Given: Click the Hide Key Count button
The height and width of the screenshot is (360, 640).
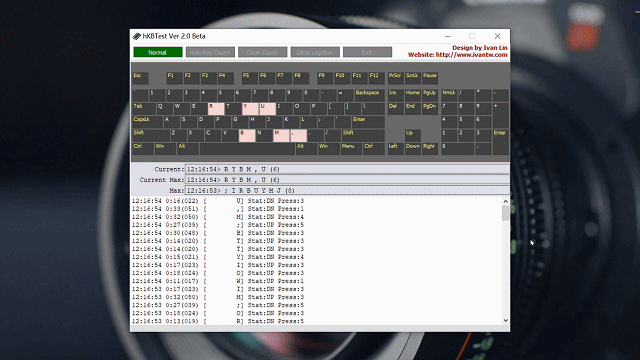Looking at the screenshot, I should (x=210, y=52).
